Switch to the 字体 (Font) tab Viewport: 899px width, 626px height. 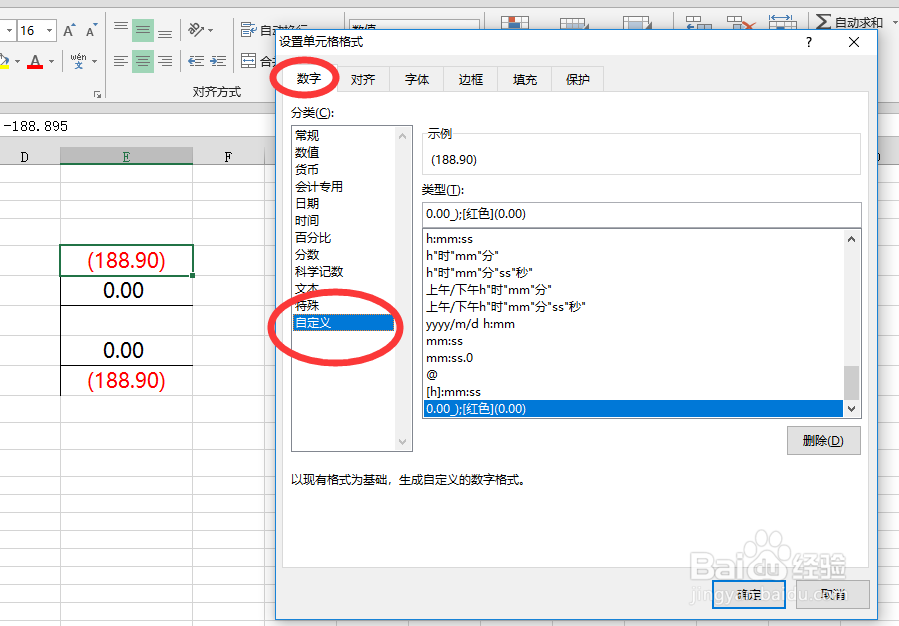(416, 79)
